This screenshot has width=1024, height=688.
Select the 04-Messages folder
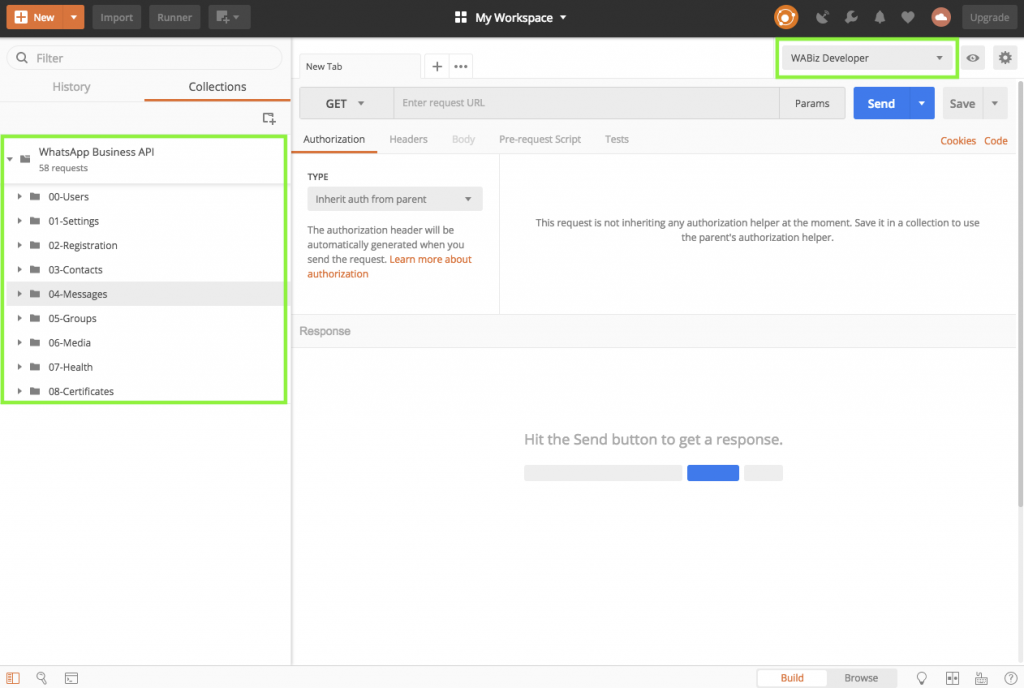click(145, 294)
